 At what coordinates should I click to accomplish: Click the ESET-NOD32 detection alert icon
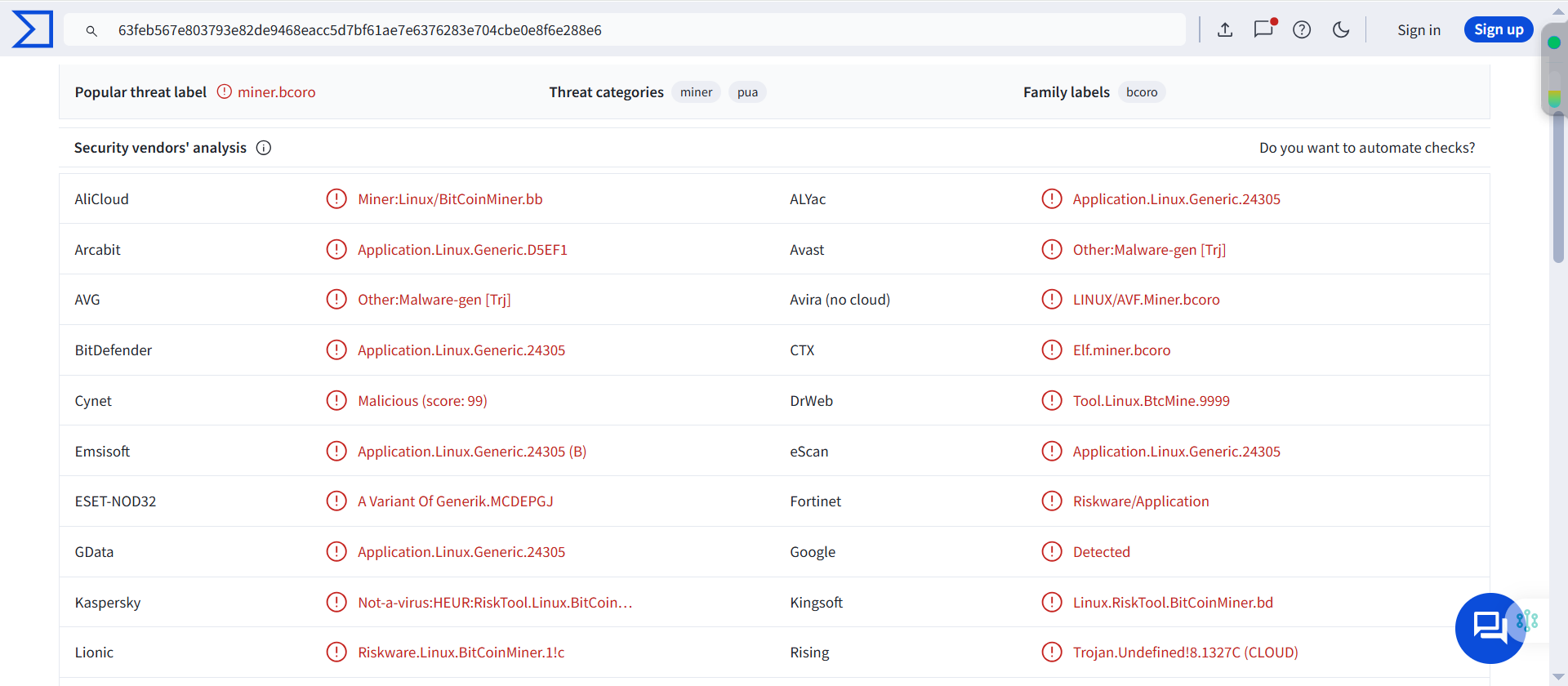(336, 501)
